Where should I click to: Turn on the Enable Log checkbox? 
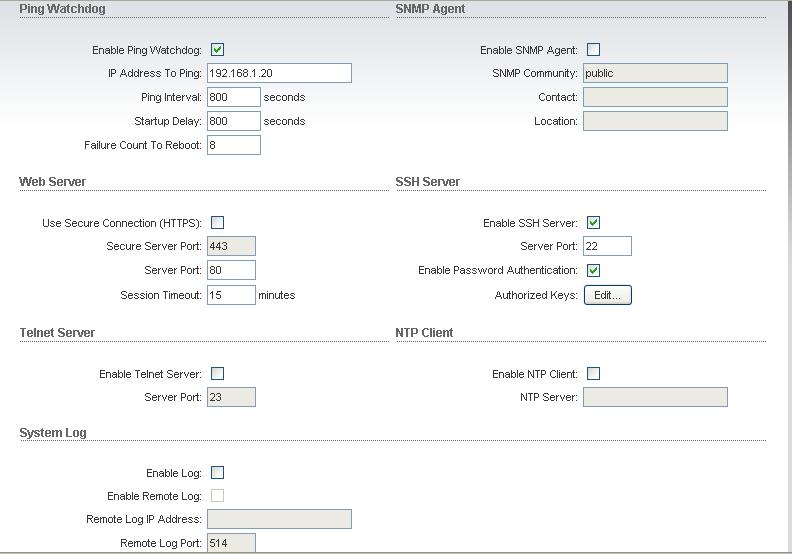click(217, 473)
